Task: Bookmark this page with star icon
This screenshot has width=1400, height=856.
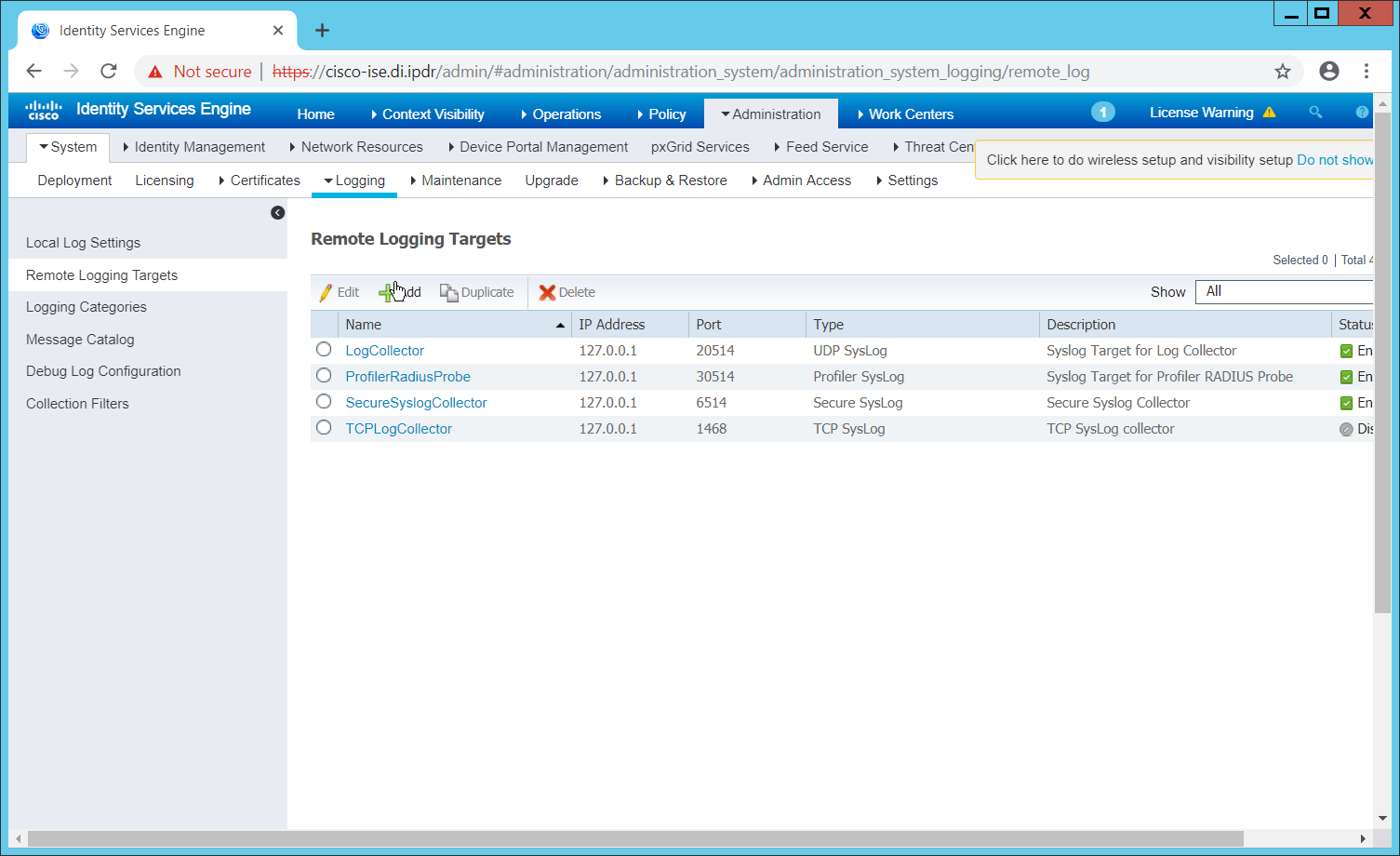Action: click(1283, 72)
